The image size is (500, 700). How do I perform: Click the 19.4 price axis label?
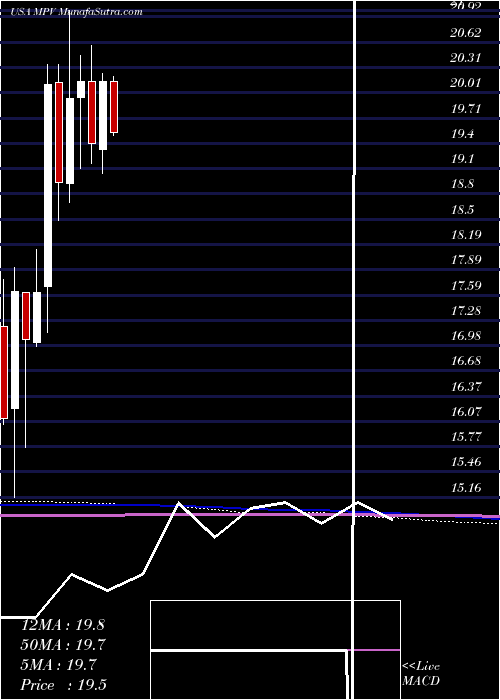point(462,134)
